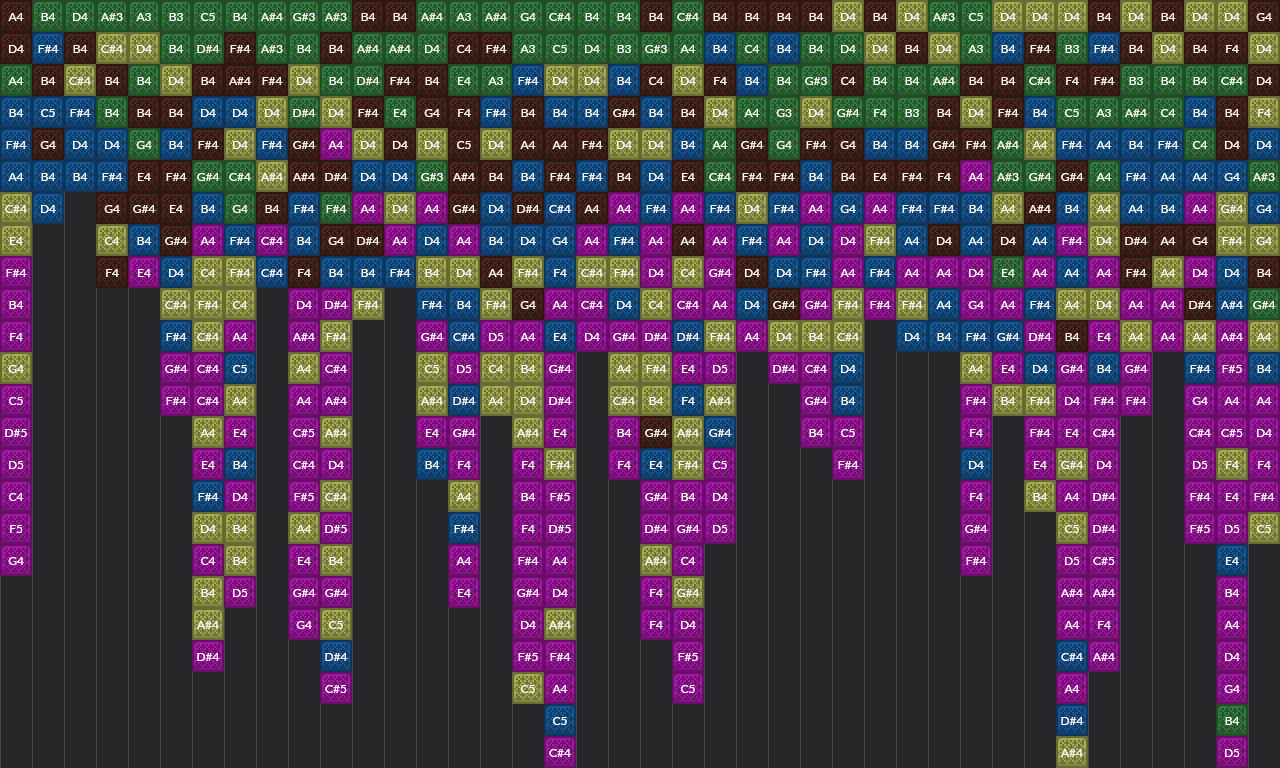The width and height of the screenshot is (1280, 768).
Task: Select the olive C#4 tile next to blue D4
Action: [16, 208]
